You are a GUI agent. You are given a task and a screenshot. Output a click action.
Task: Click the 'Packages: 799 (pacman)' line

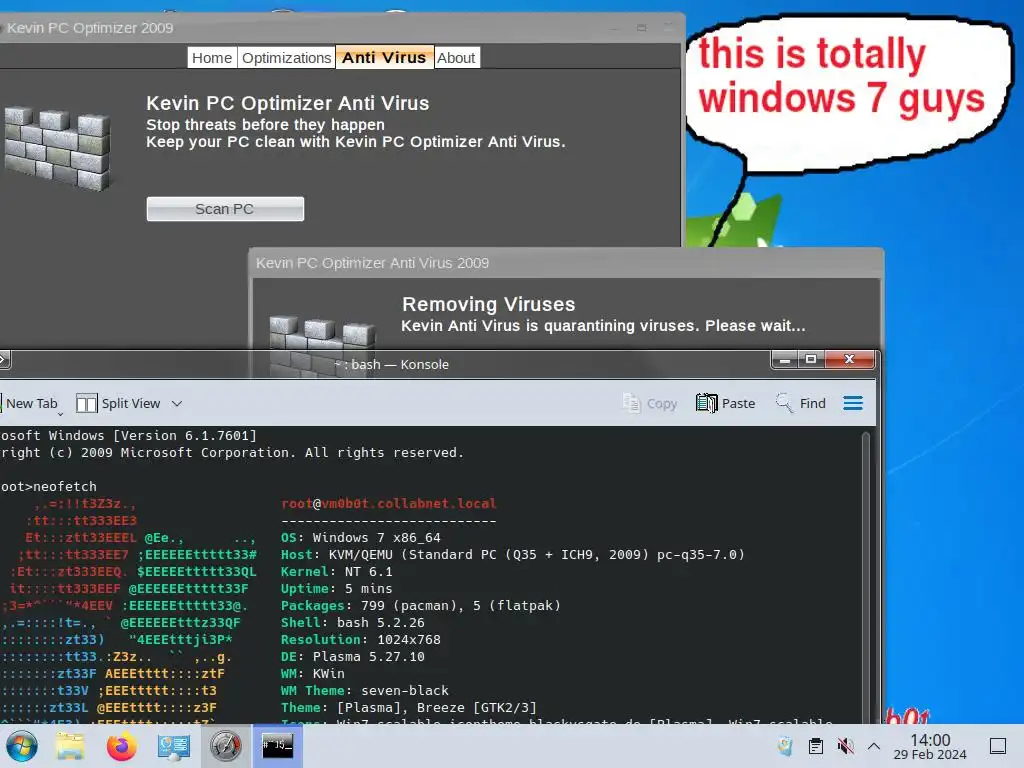[x=421, y=605]
